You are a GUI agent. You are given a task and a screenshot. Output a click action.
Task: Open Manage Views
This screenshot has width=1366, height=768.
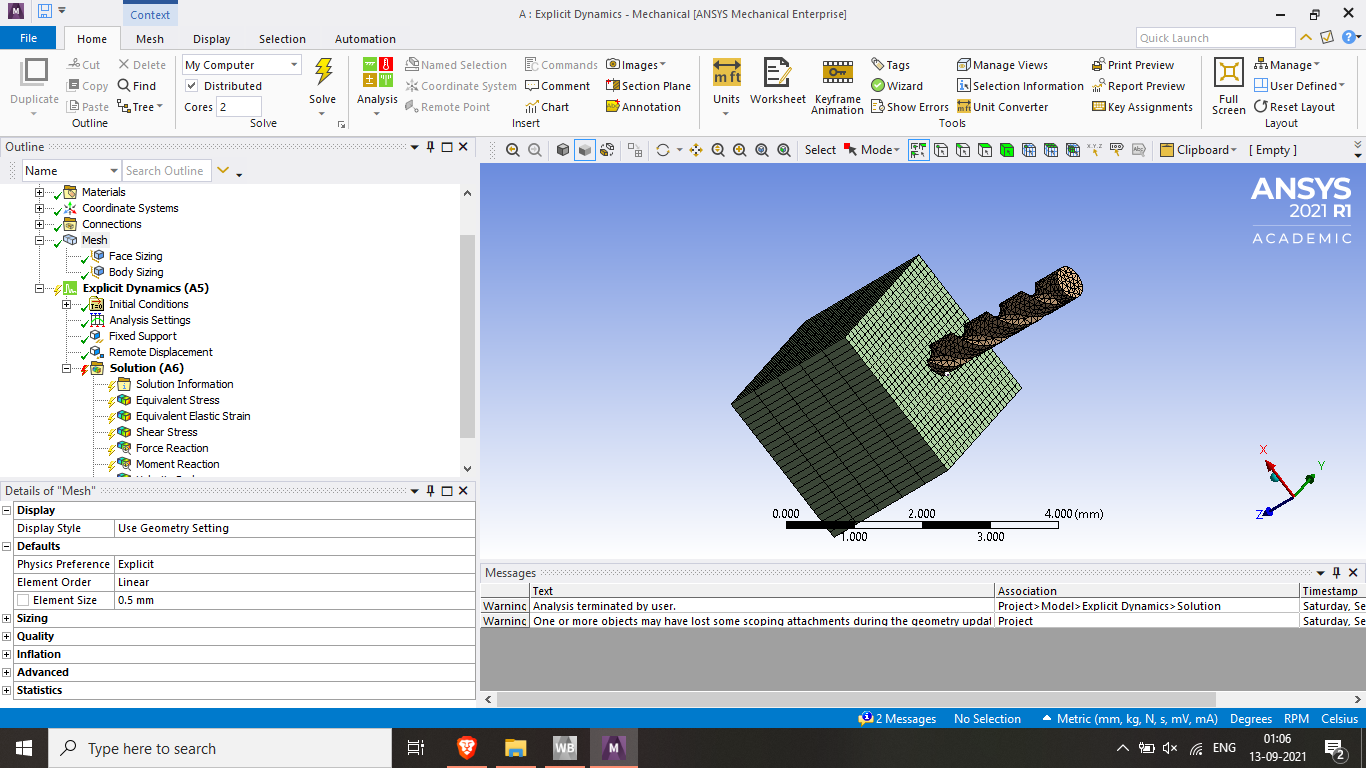1002,65
